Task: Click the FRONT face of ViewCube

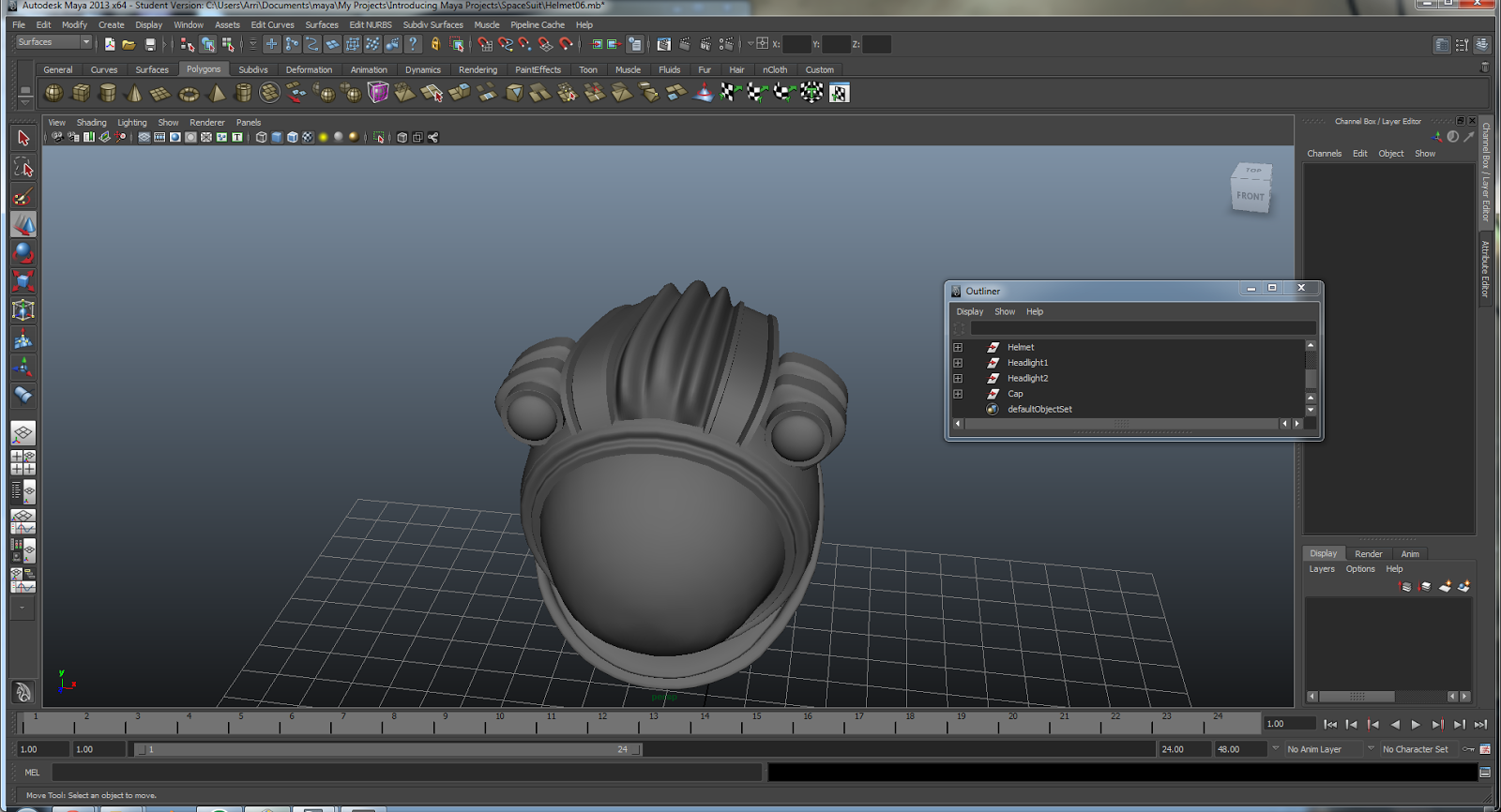Action: 1251,196
